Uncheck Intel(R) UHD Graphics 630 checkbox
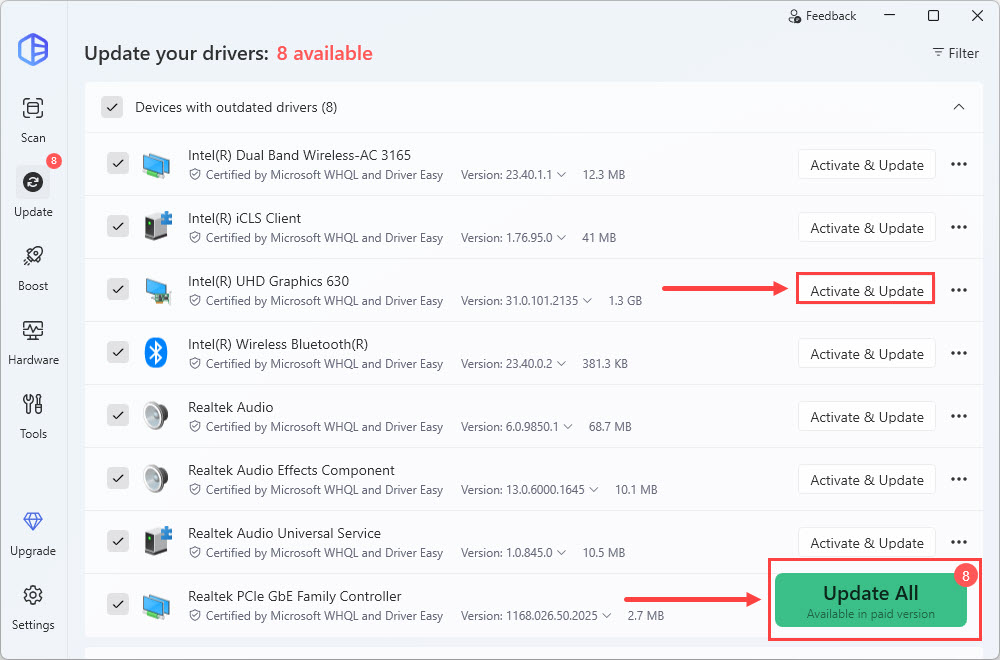 pyautogui.click(x=118, y=290)
